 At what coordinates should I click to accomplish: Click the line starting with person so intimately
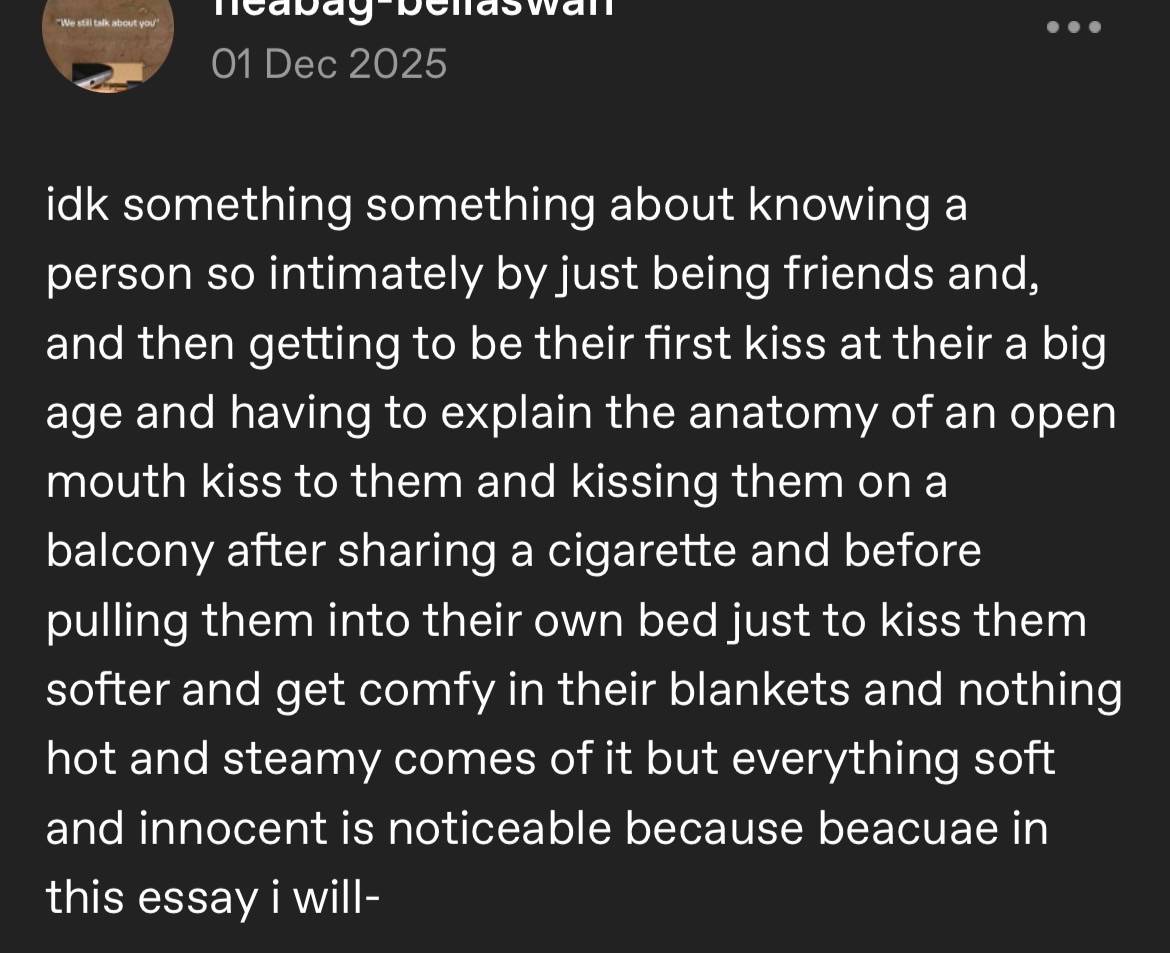point(542,275)
